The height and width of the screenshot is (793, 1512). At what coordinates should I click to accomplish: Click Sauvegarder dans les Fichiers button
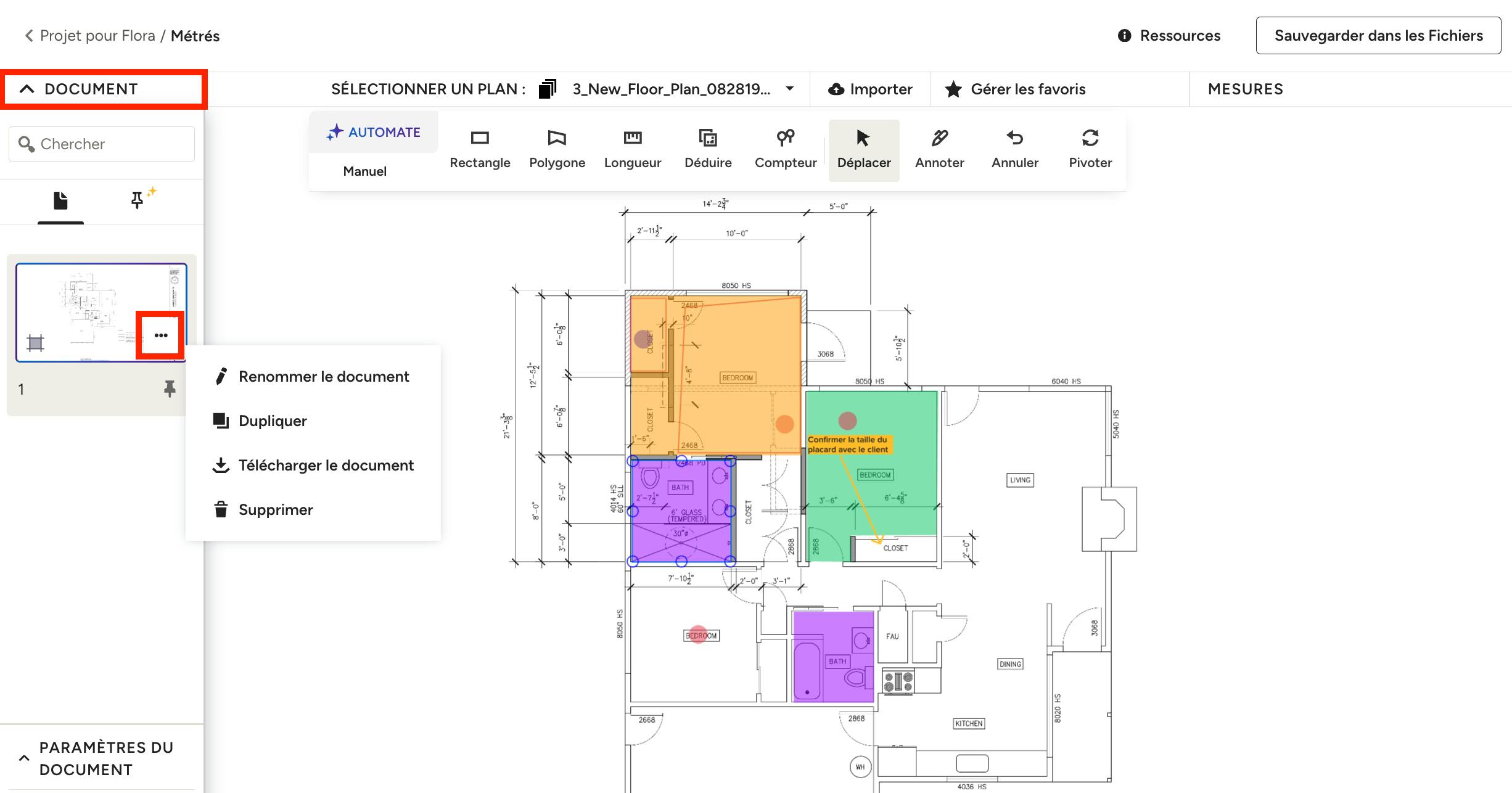[1378, 36]
